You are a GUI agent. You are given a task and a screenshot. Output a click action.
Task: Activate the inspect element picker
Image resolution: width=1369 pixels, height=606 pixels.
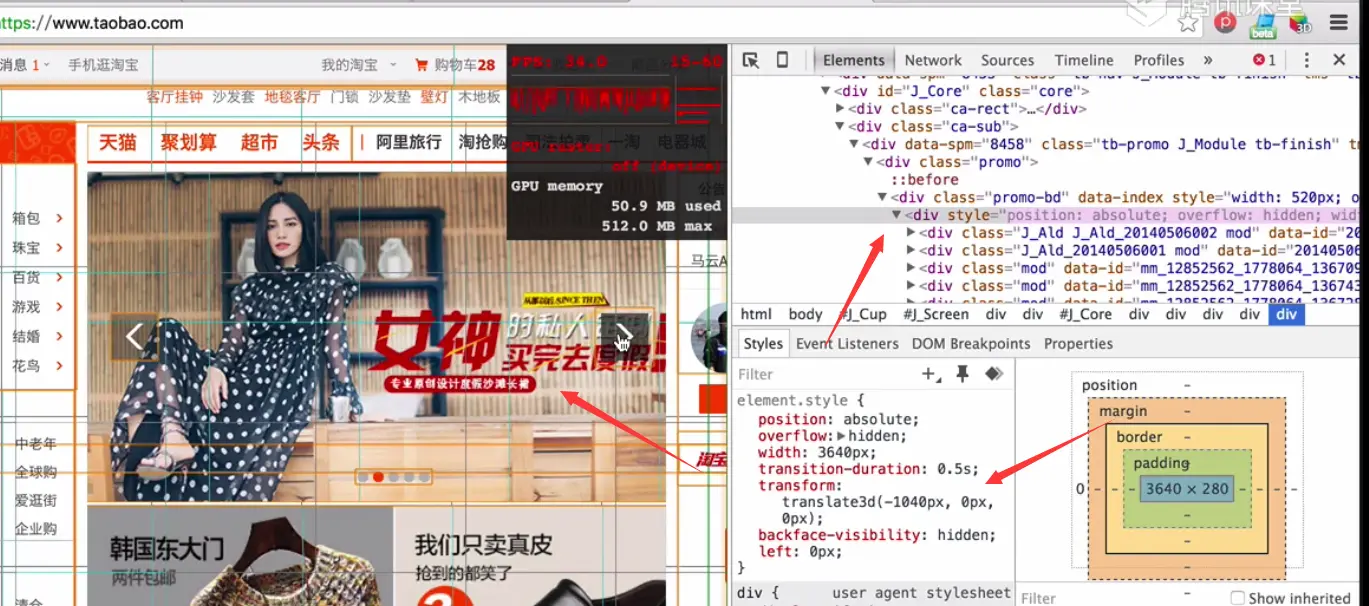coord(751,60)
